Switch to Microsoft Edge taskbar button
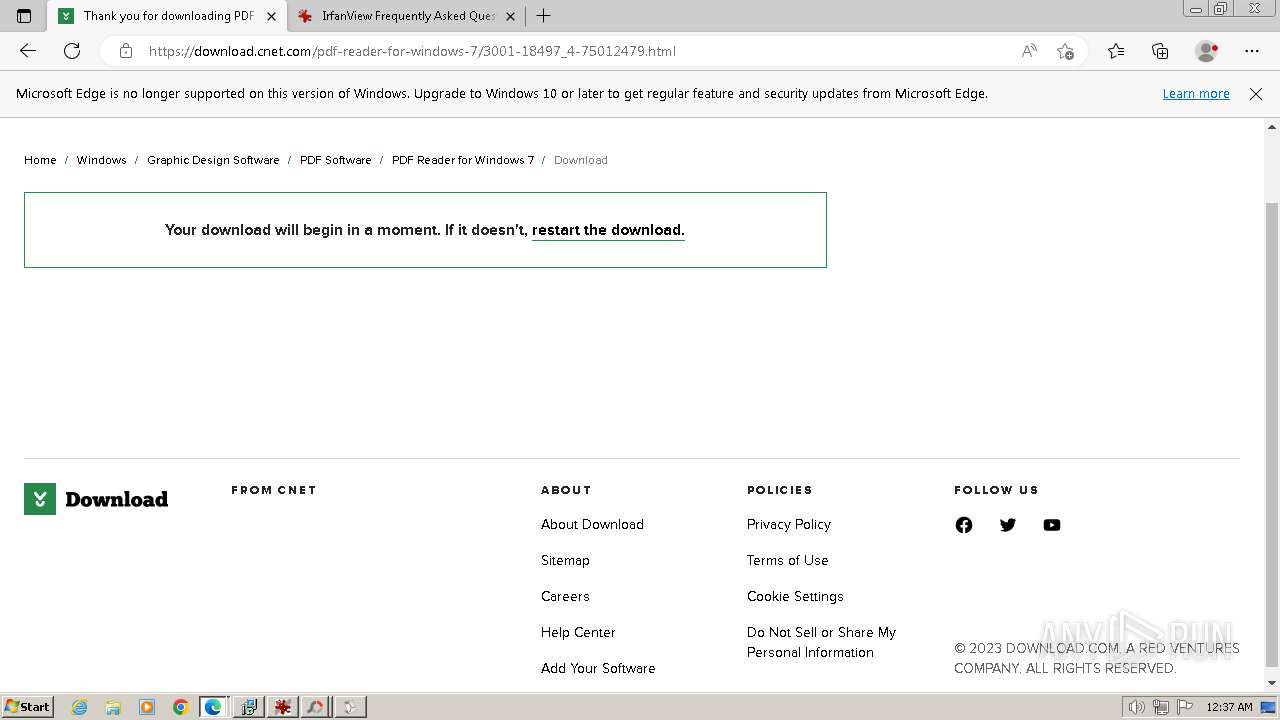 click(214, 707)
